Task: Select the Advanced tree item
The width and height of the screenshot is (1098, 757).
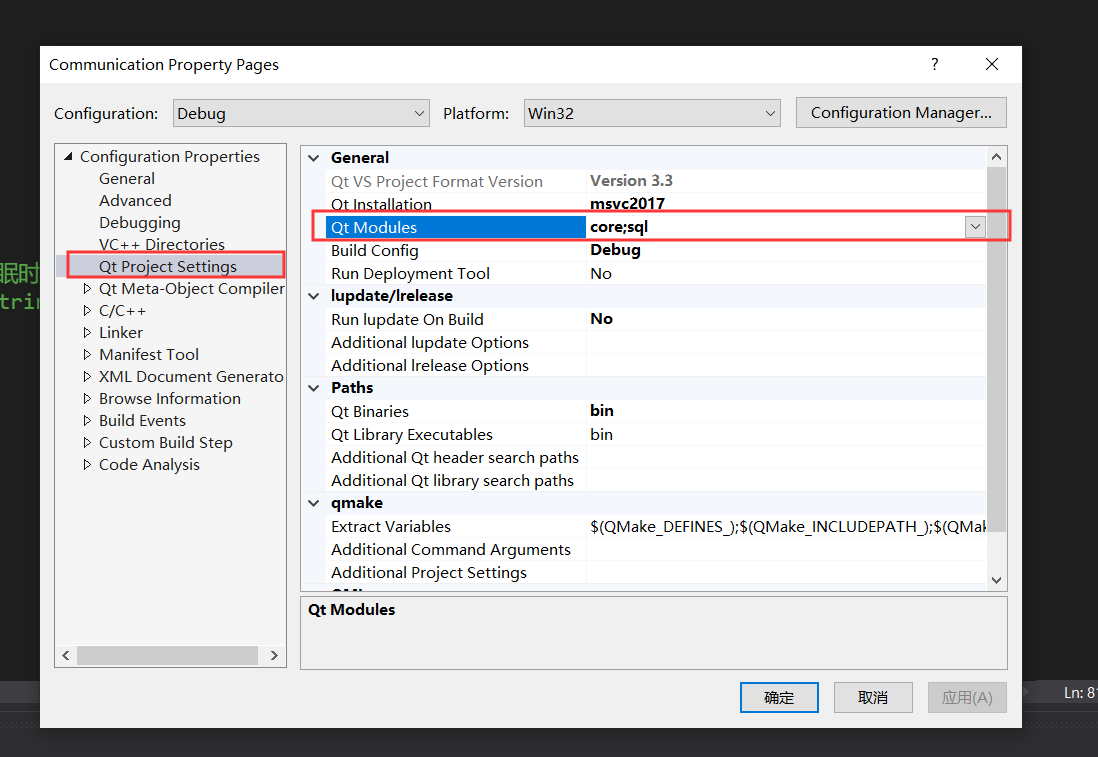Action: [x=135, y=200]
